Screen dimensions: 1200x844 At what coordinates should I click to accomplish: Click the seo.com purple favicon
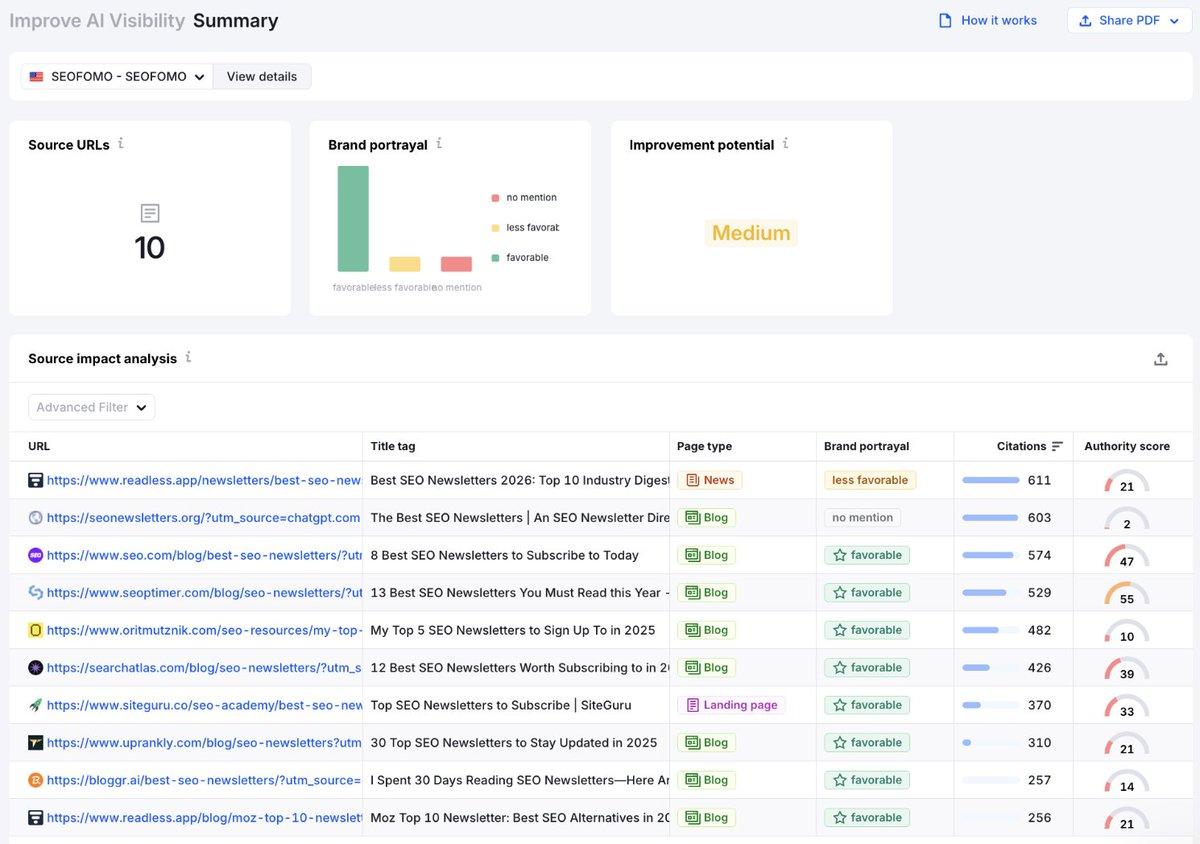click(35, 555)
